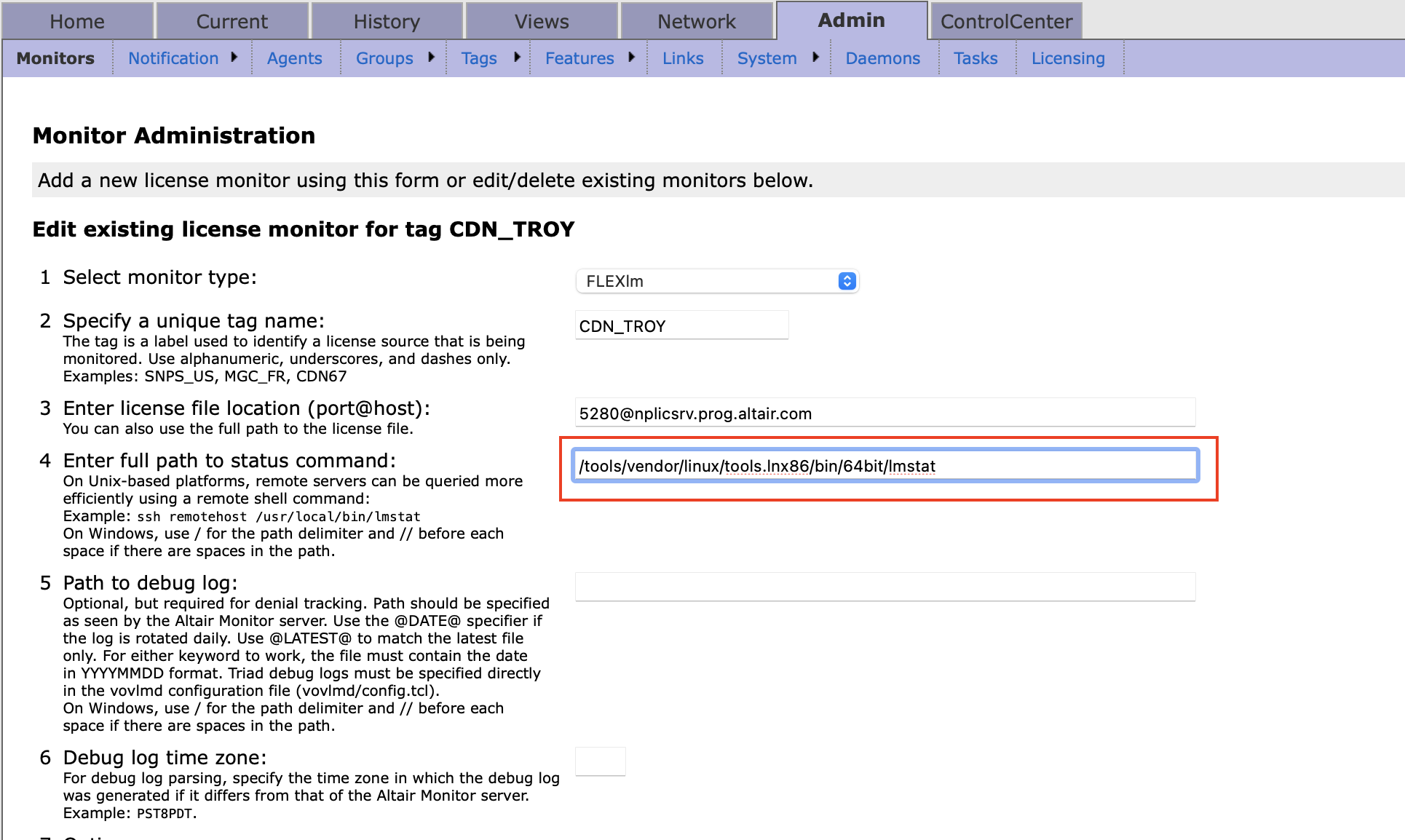Click the license file location field
This screenshot has width=1405, height=840.
click(x=884, y=413)
